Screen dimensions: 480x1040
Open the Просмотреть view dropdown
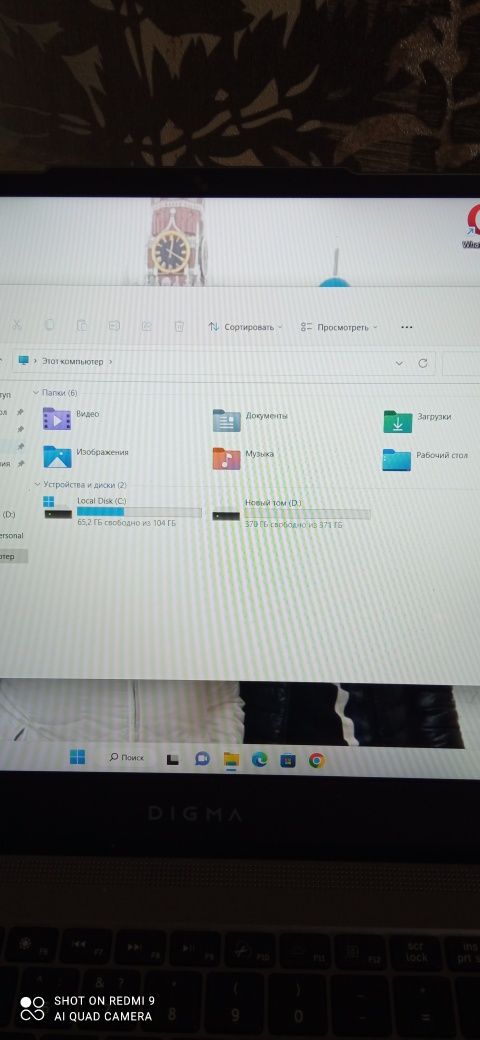pos(339,327)
